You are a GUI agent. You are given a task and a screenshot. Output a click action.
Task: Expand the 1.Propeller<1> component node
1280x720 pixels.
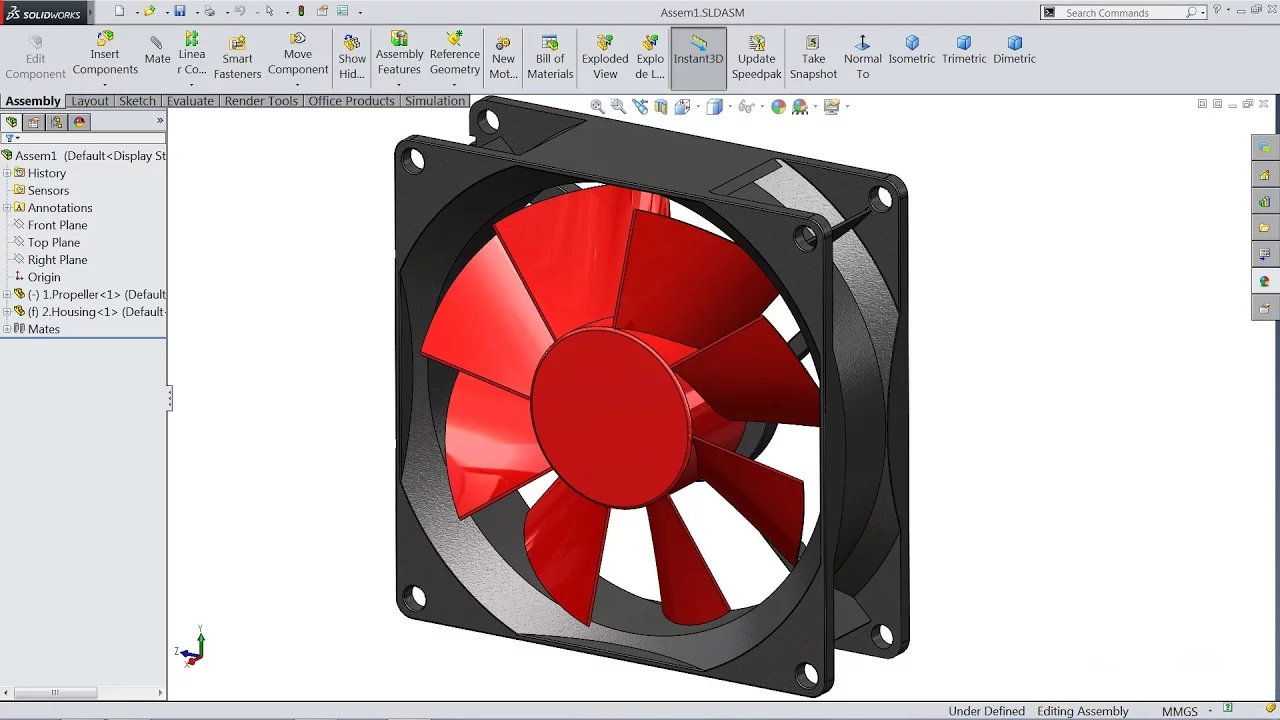pyautogui.click(x=7, y=294)
